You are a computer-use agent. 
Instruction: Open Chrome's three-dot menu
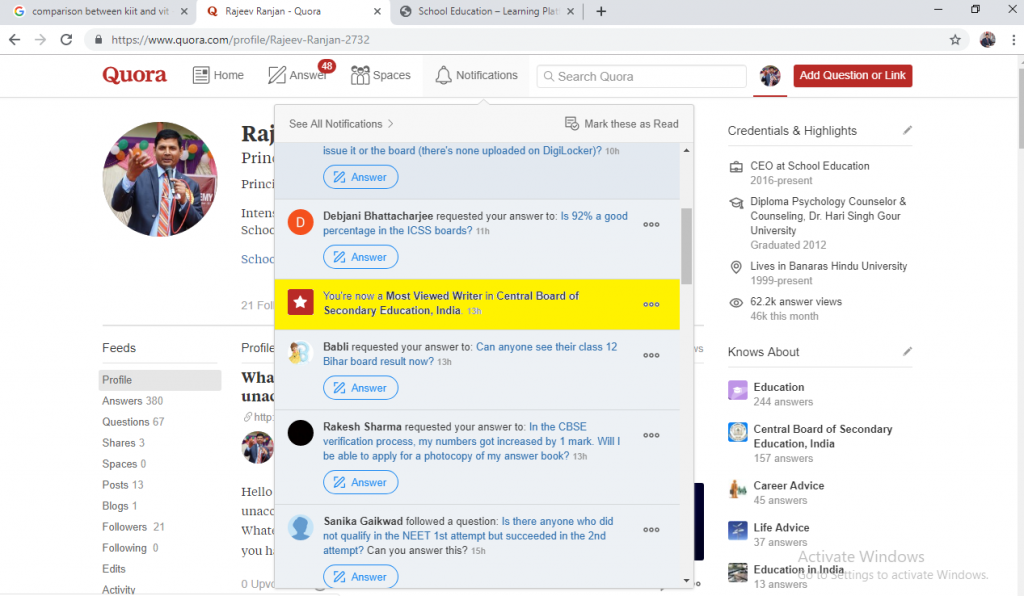point(1013,40)
